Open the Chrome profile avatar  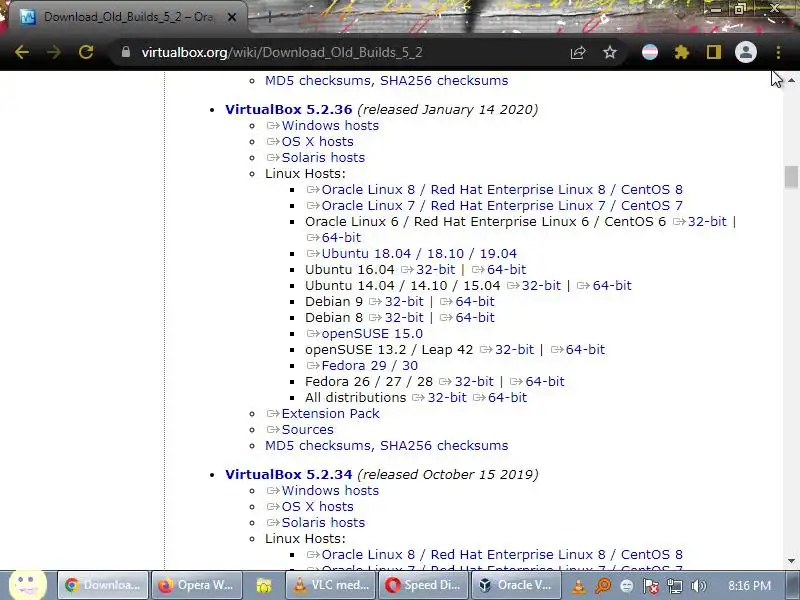pyautogui.click(x=745, y=52)
